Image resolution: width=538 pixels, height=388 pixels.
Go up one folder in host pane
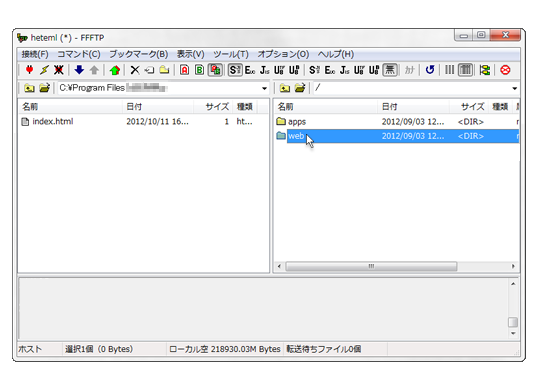(284, 88)
